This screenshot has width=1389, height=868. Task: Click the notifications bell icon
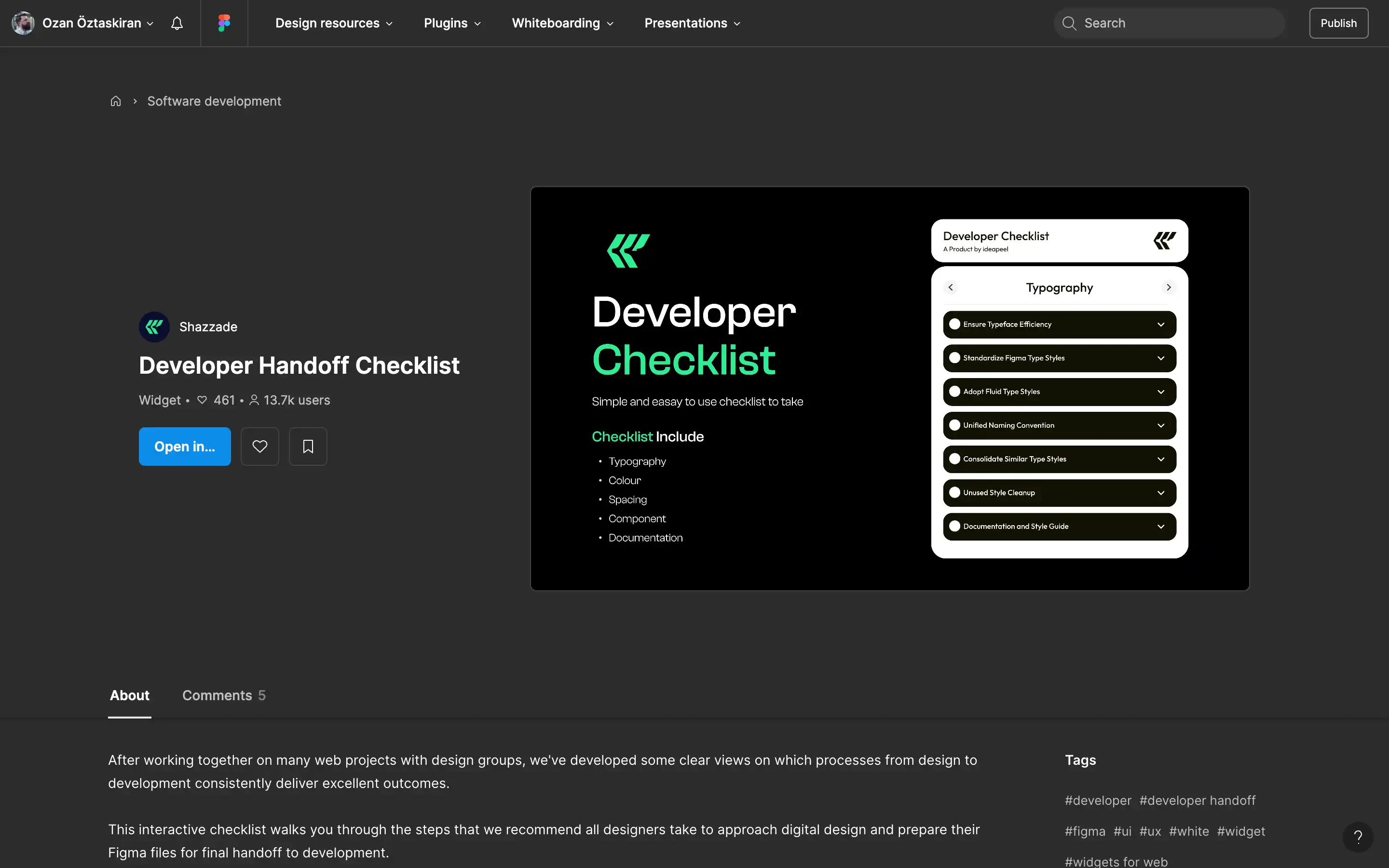[177, 23]
